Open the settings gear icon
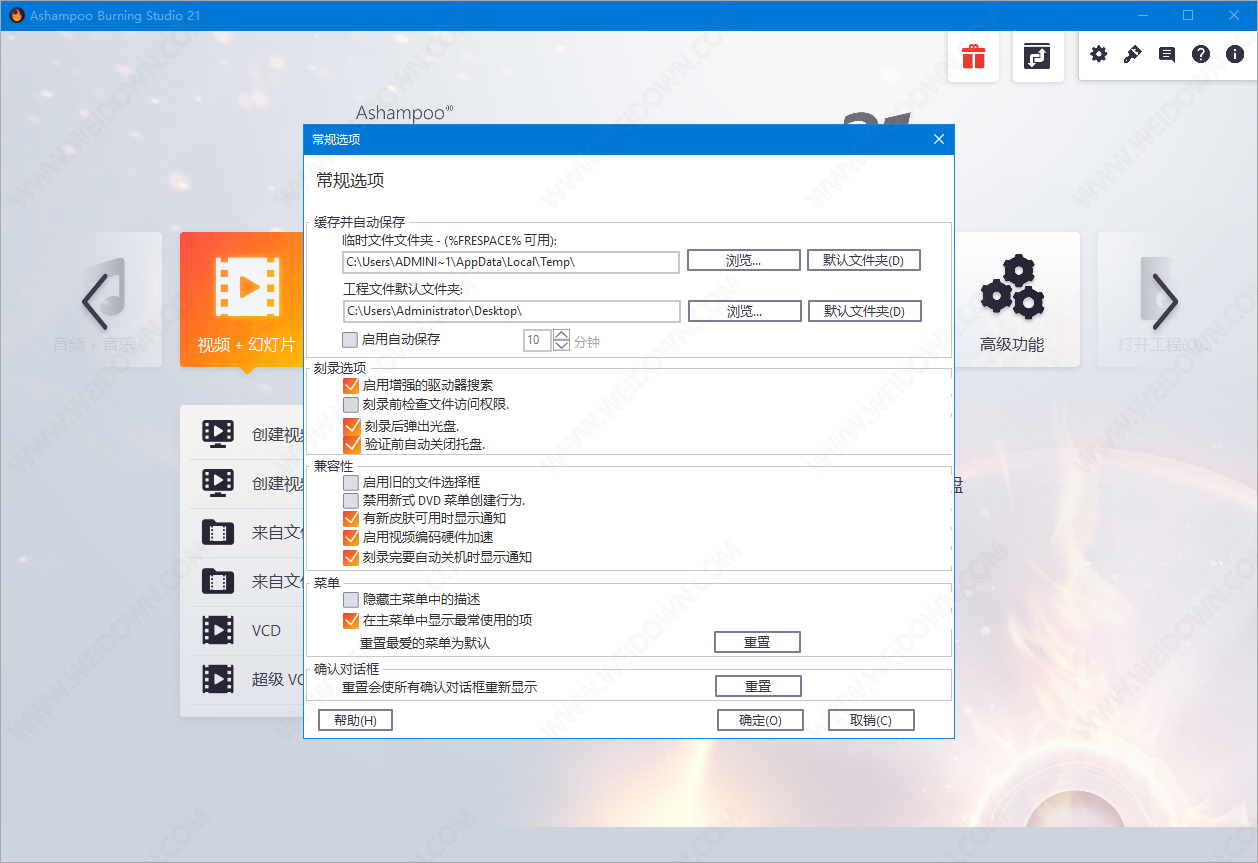Viewport: 1258px width, 863px height. [x=1098, y=55]
